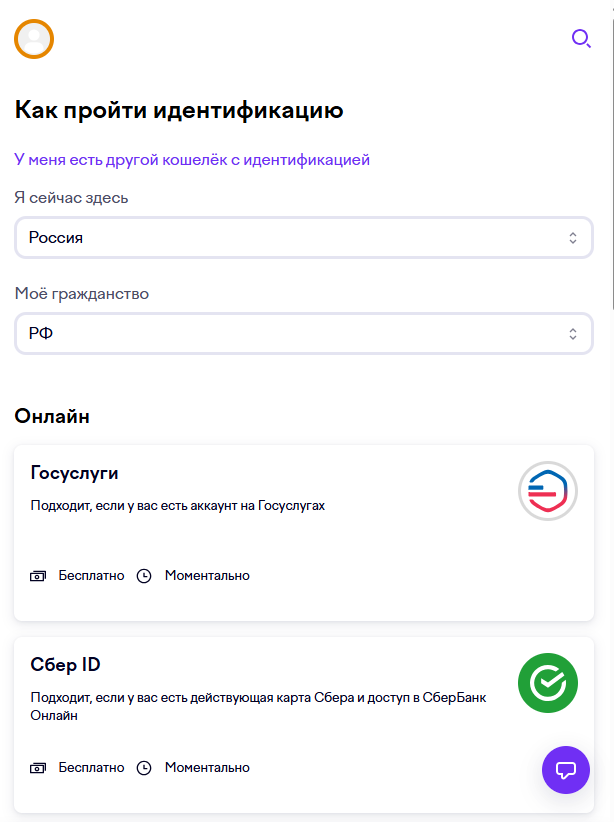Image resolution: width=614 pixels, height=822 pixels.
Task: Click Моментально label in Сбер ID card
Action: 207,767
